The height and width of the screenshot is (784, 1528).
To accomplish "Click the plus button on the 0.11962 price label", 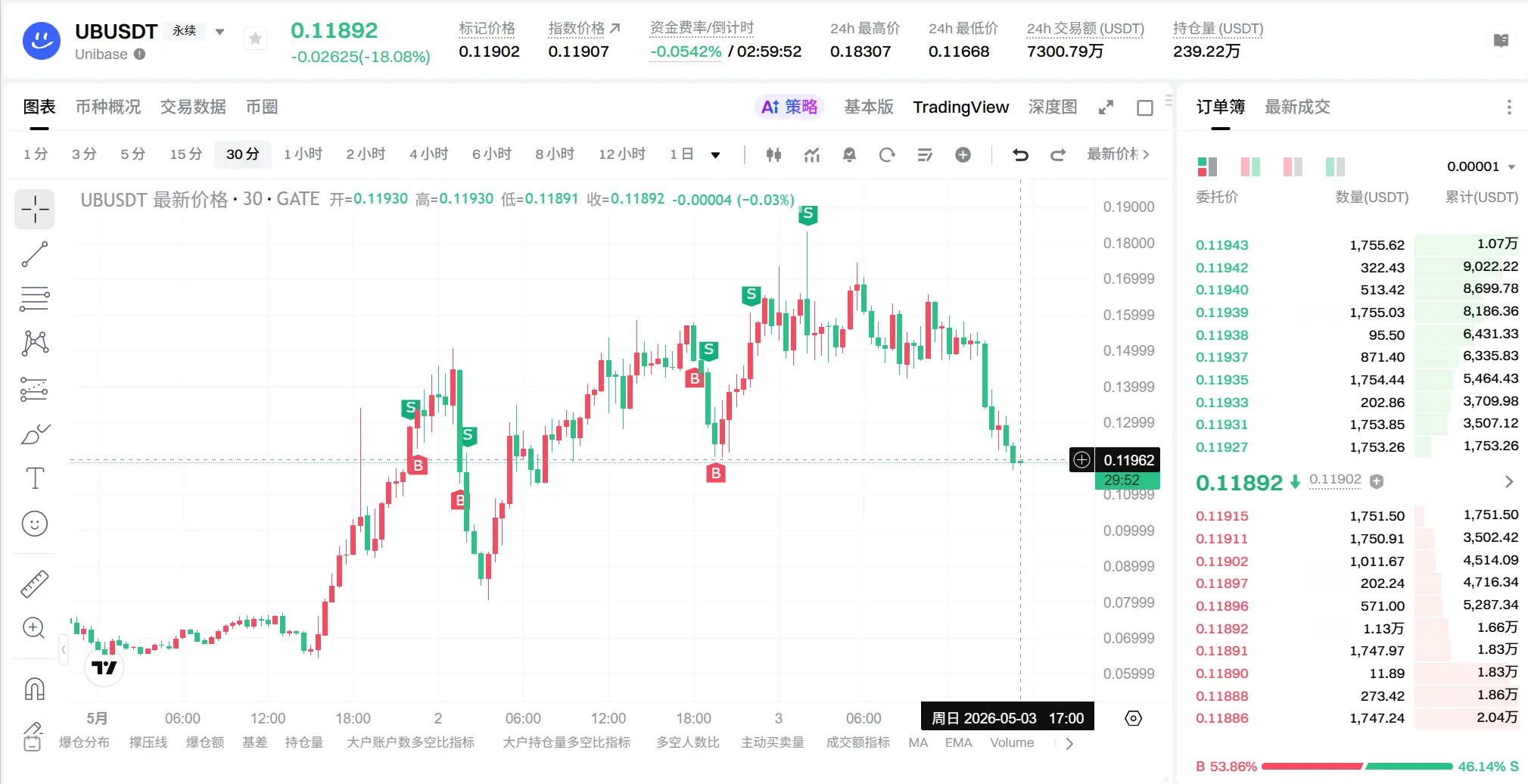I will 1082,460.
